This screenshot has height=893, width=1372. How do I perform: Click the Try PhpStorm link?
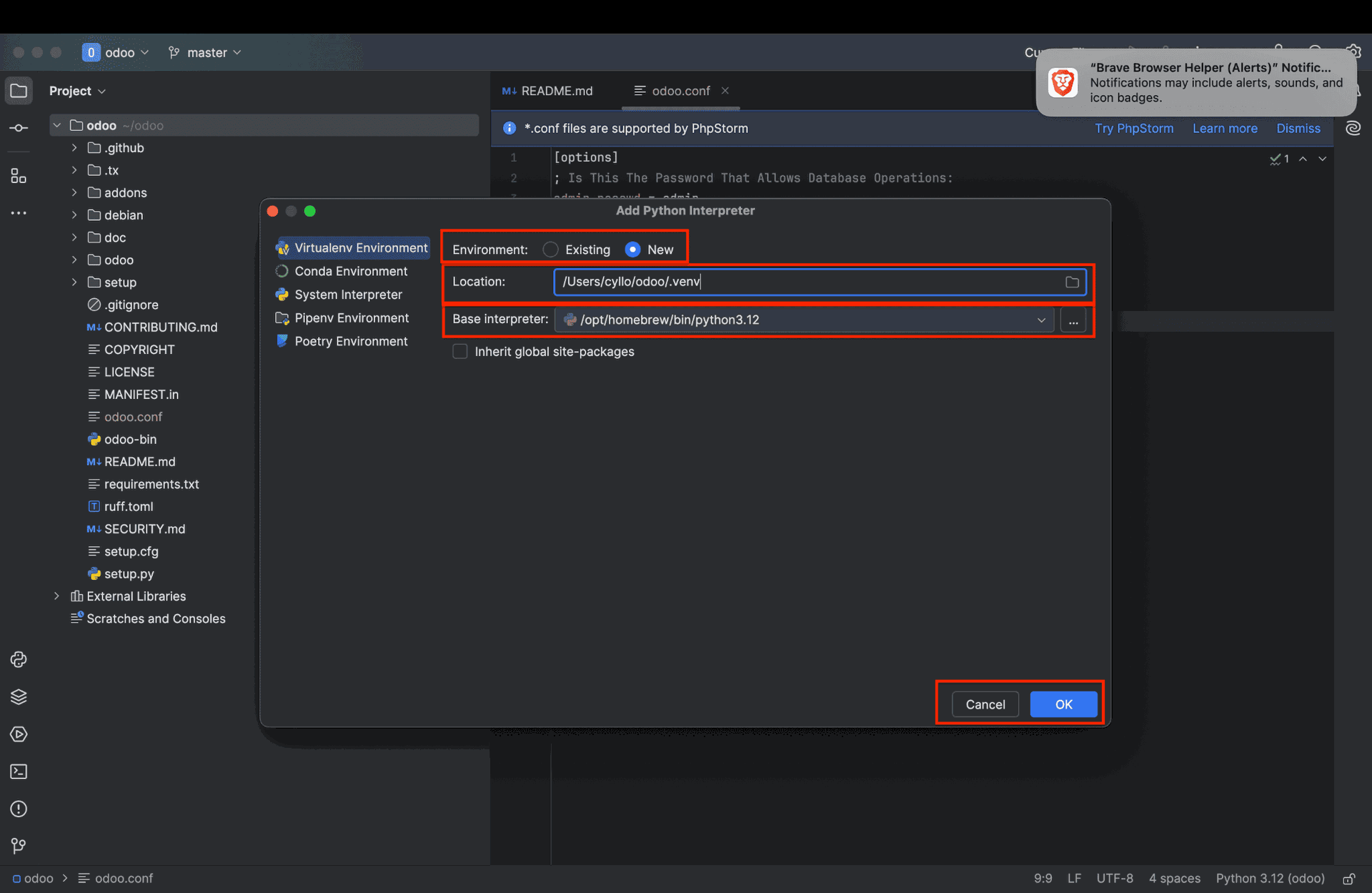click(x=1134, y=129)
